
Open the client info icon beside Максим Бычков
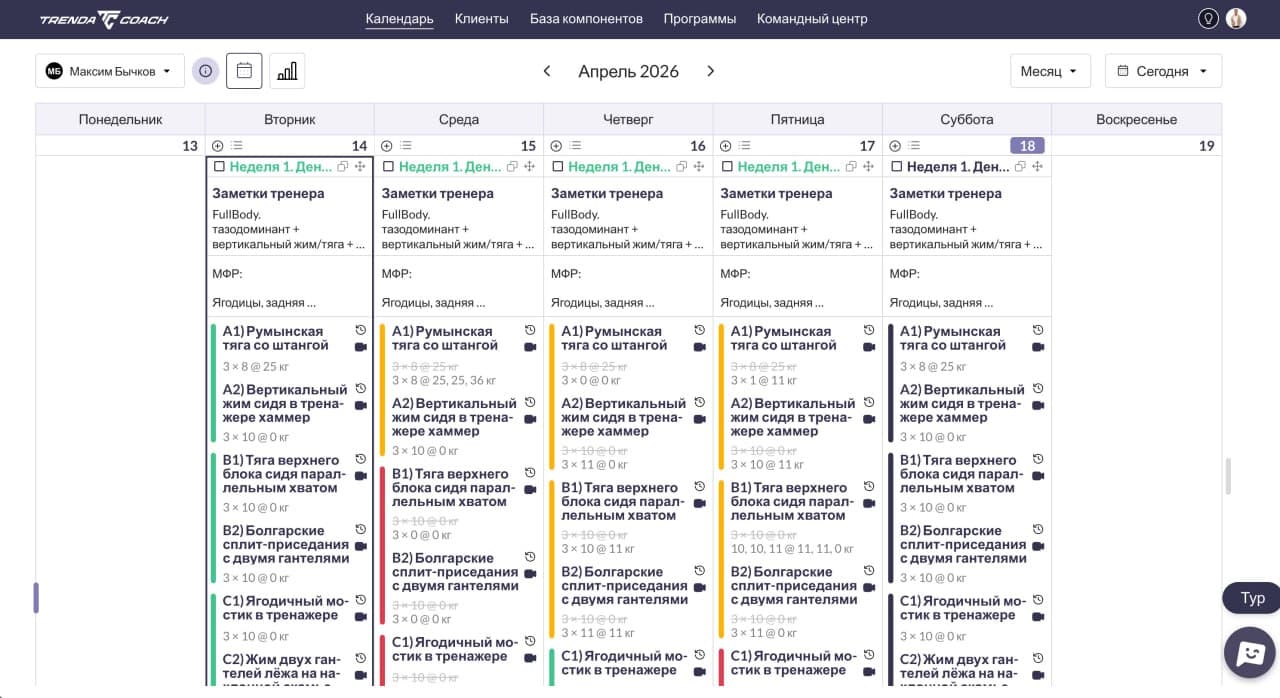click(x=205, y=71)
